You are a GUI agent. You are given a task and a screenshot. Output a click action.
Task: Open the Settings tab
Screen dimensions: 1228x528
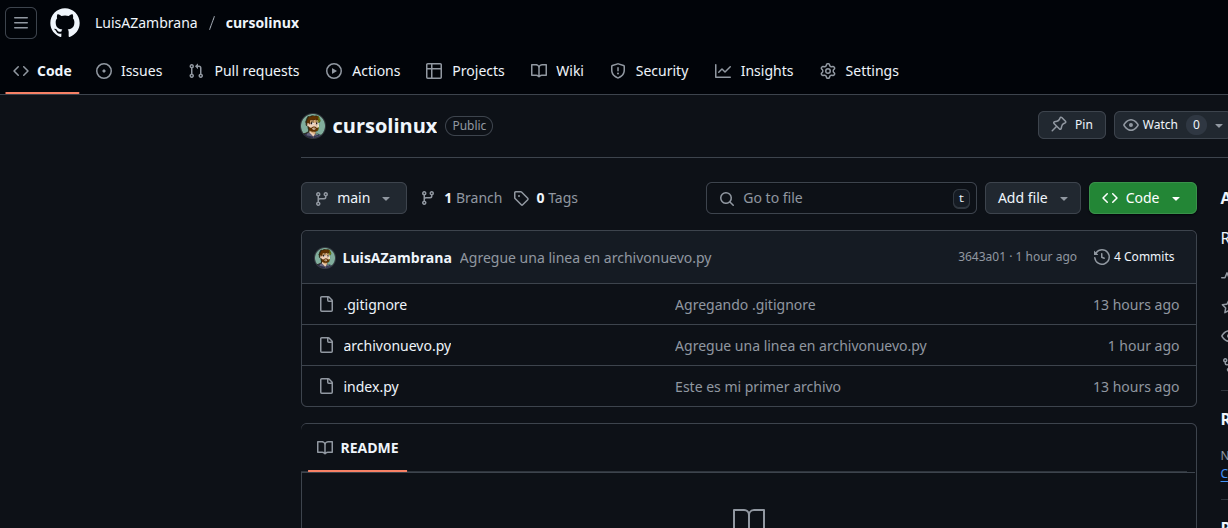click(859, 71)
